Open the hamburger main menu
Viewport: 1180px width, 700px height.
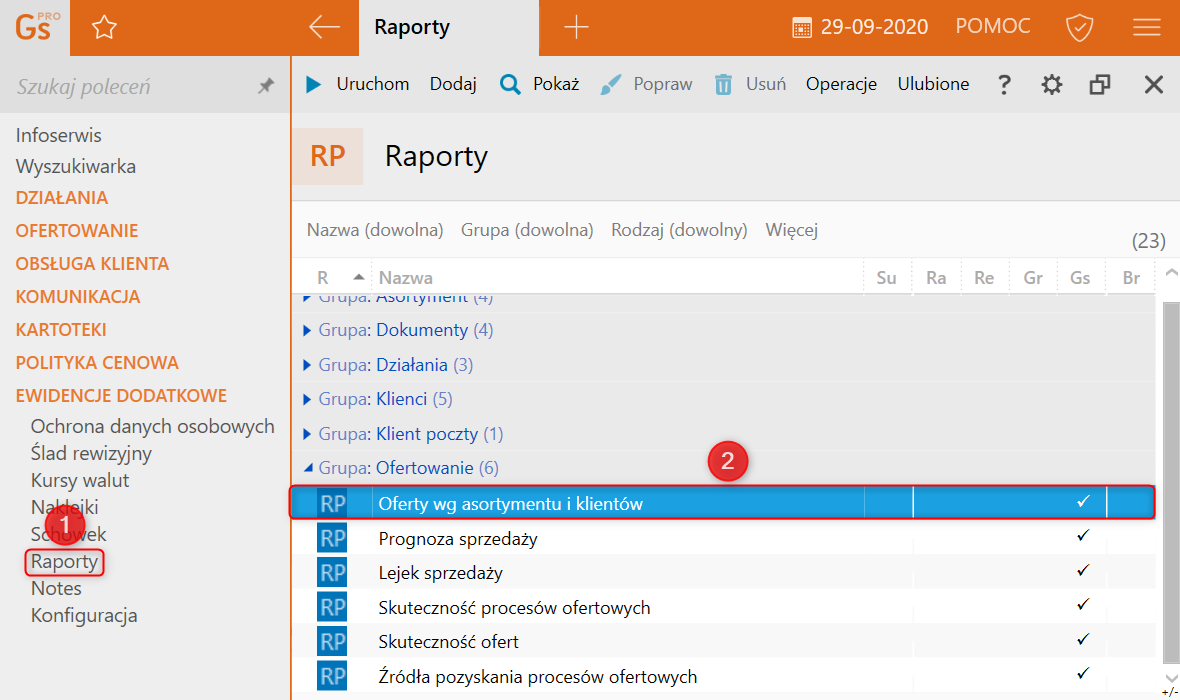click(x=1146, y=28)
